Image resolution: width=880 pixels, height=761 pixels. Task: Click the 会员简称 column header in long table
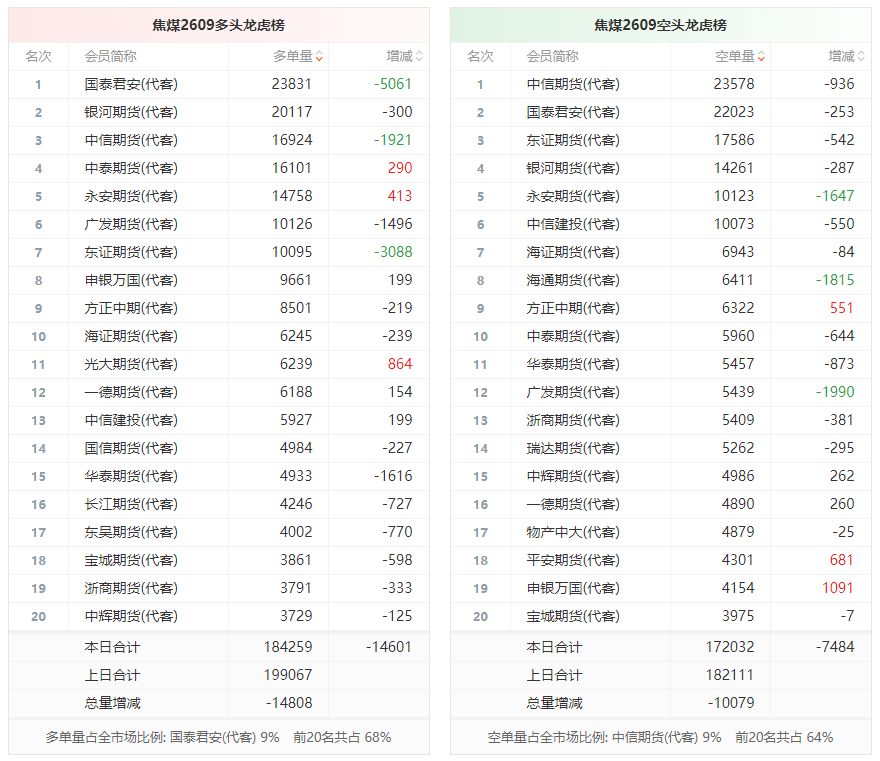tap(111, 56)
